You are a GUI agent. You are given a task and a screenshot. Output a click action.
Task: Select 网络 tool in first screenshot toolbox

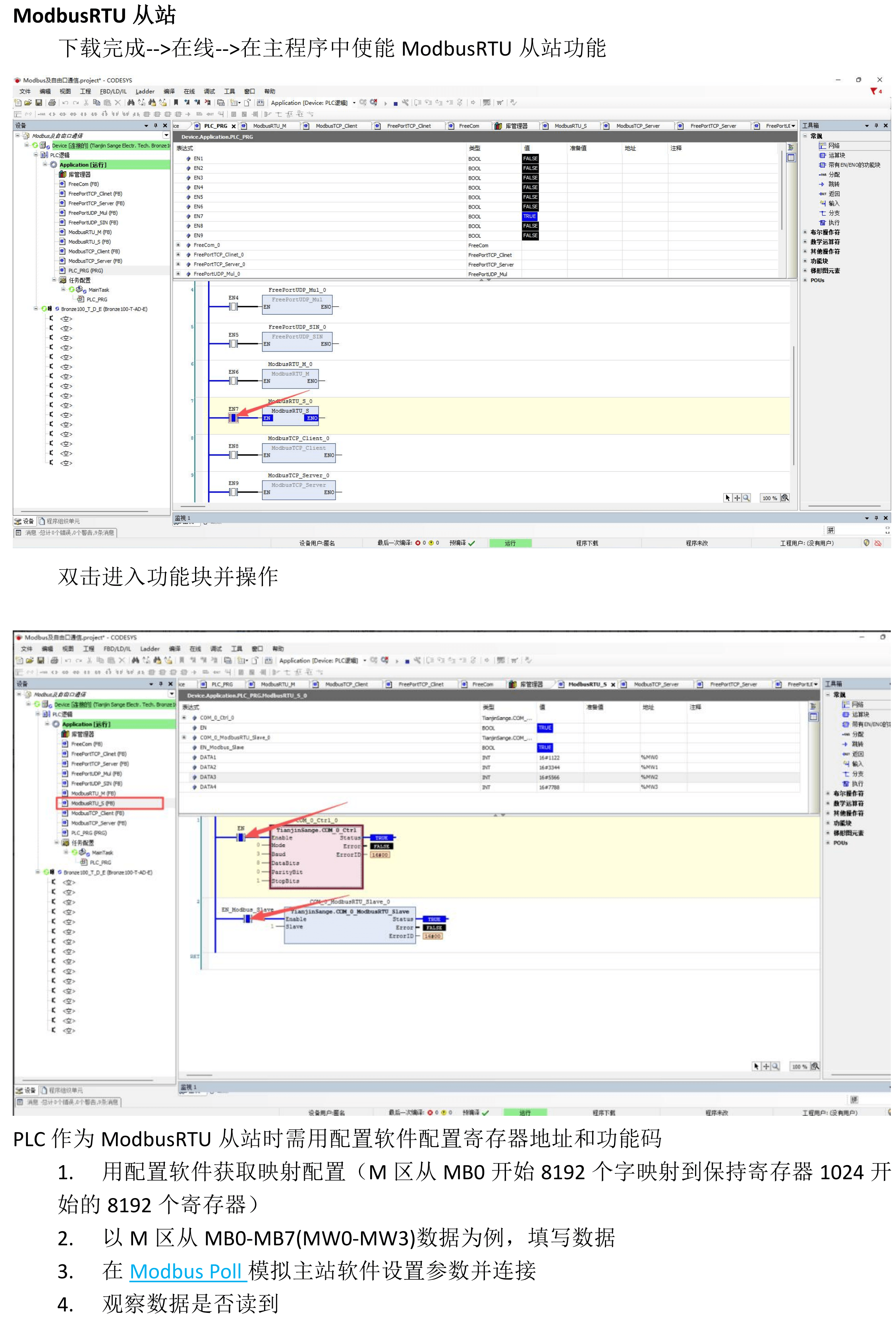click(829, 146)
